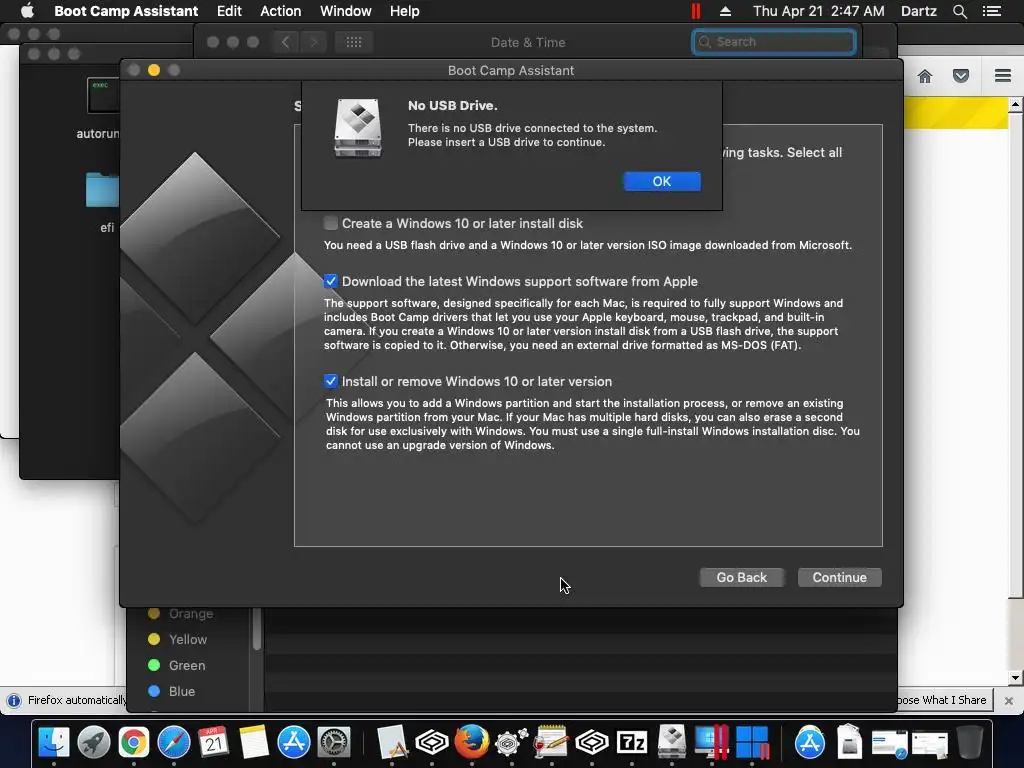Image resolution: width=1024 pixels, height=768 pixels.
Task: Check Create a Windows 10 install disk
Action: click(x=330, y=223)
